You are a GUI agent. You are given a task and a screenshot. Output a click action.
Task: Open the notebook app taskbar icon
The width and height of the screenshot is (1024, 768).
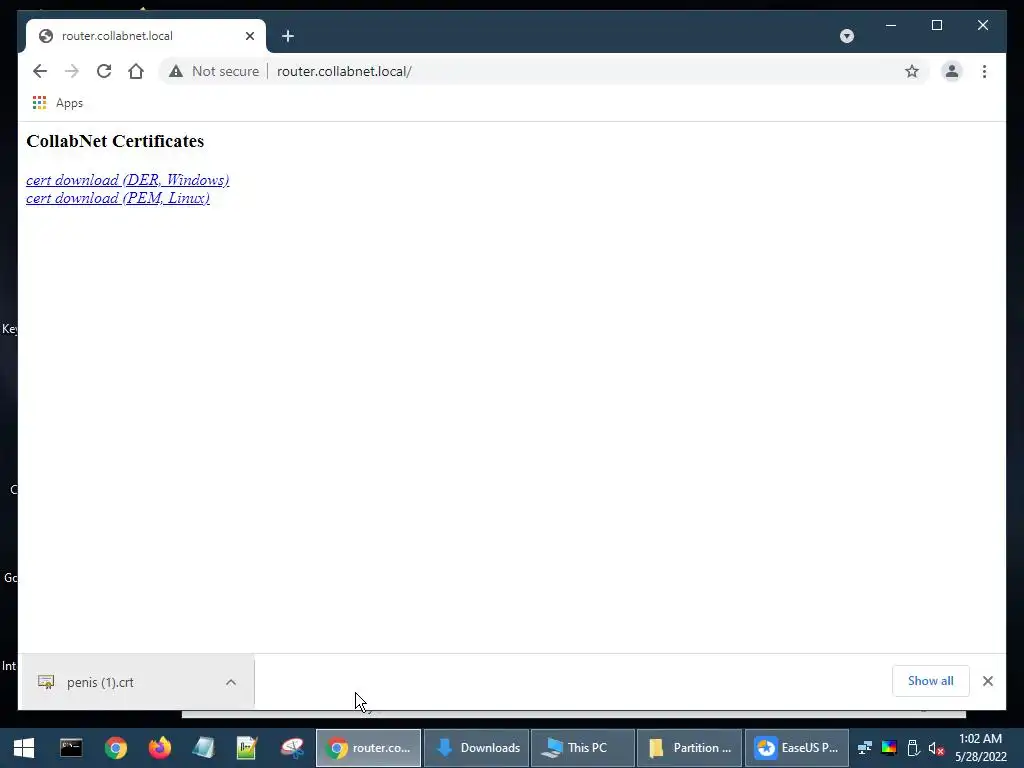tap(204, 748)
